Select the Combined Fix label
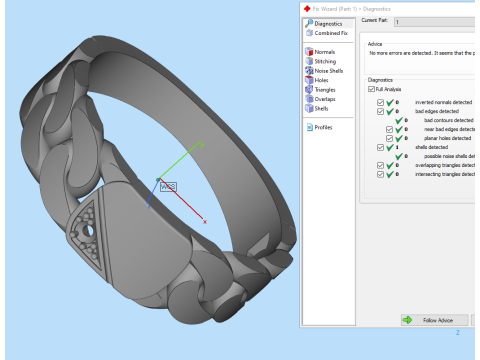 [x=331, y=33]
